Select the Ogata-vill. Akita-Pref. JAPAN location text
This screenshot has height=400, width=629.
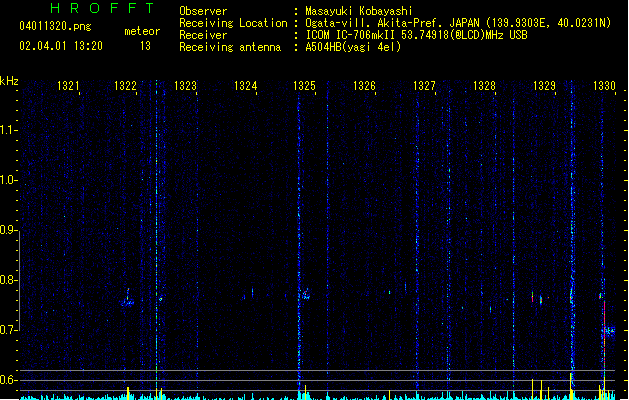click(x=458, y=23)
